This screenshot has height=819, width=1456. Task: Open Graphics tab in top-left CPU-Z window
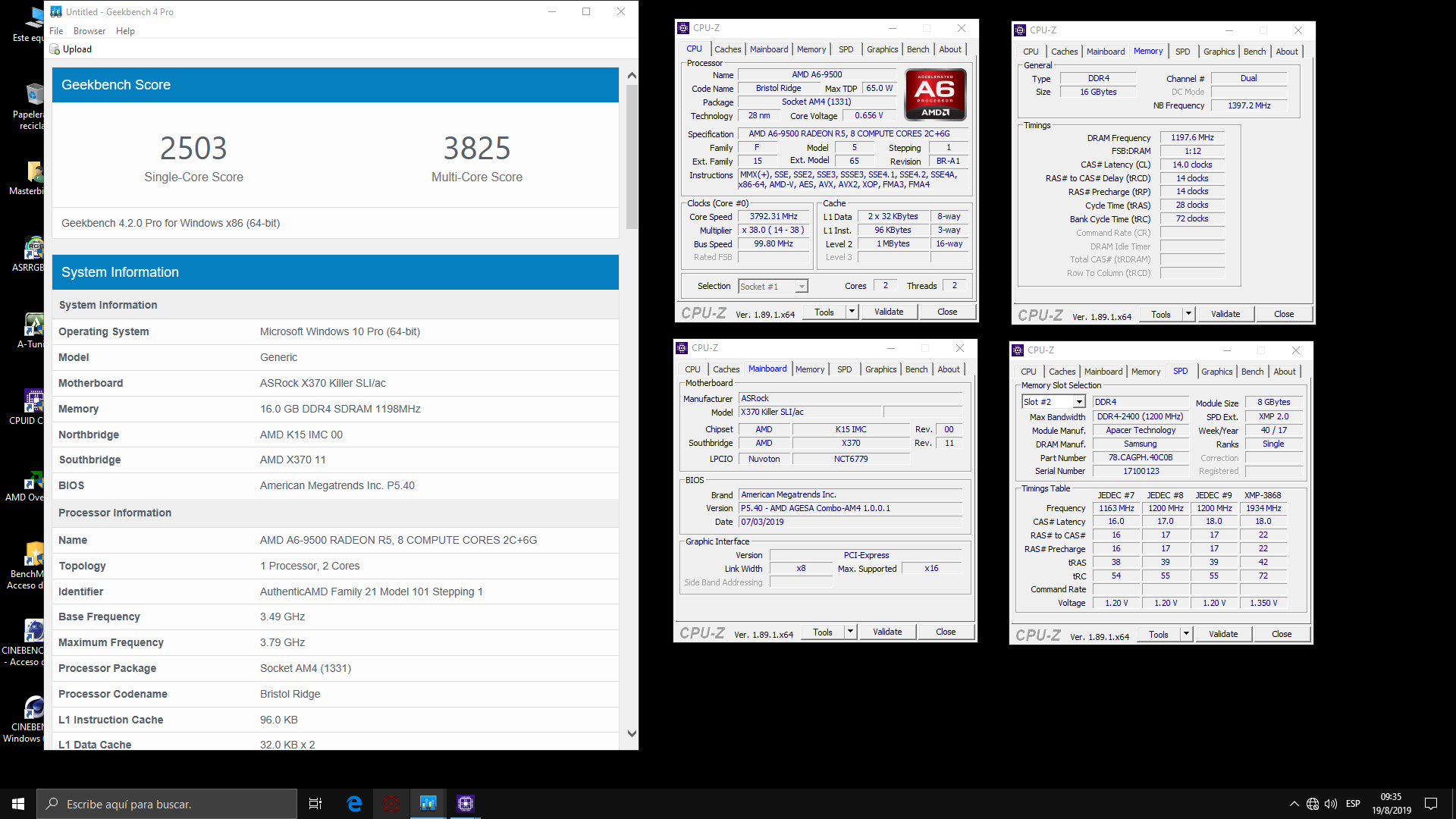coord(882,49)
